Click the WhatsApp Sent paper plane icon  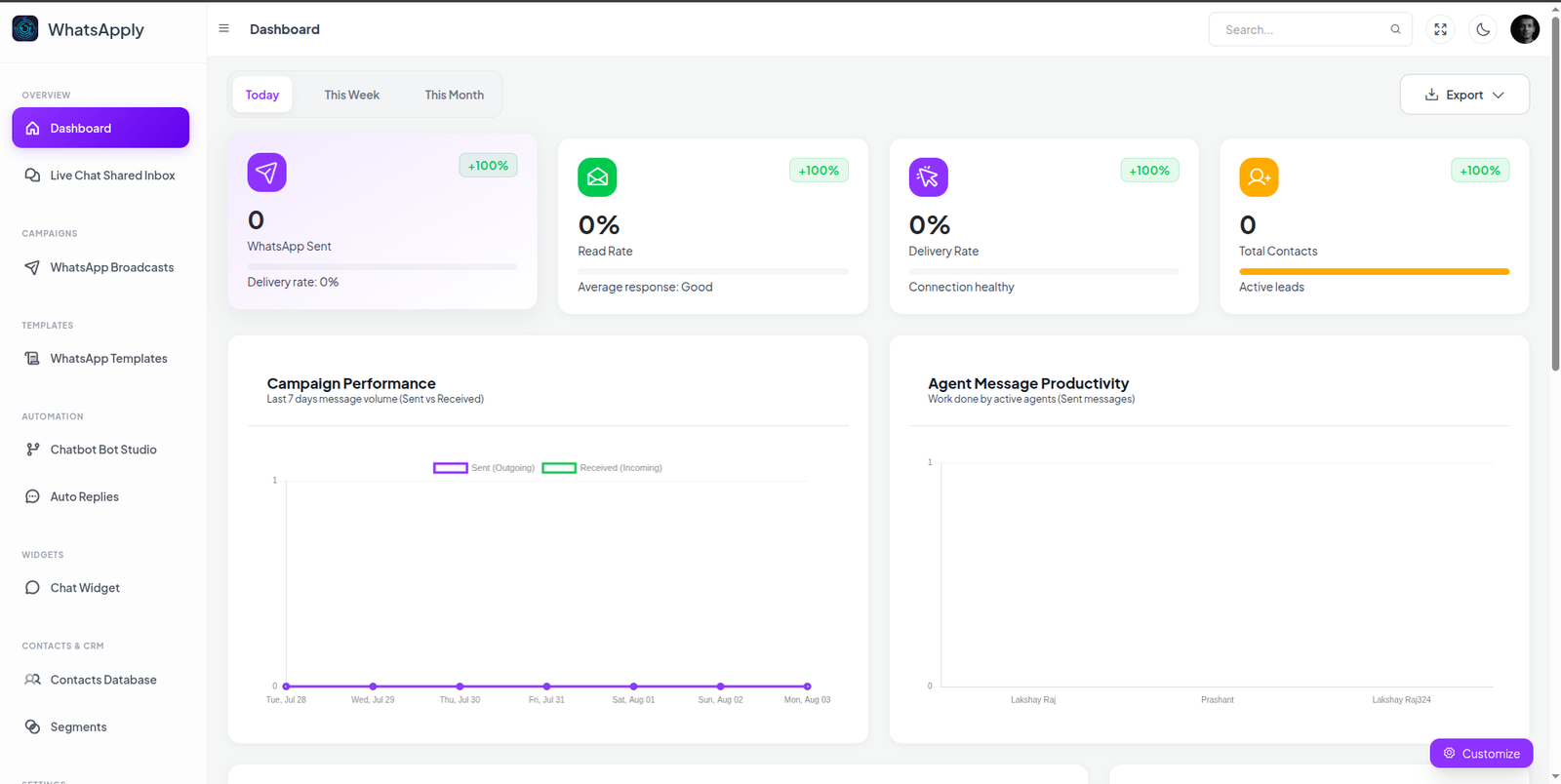tap(266, 173)
